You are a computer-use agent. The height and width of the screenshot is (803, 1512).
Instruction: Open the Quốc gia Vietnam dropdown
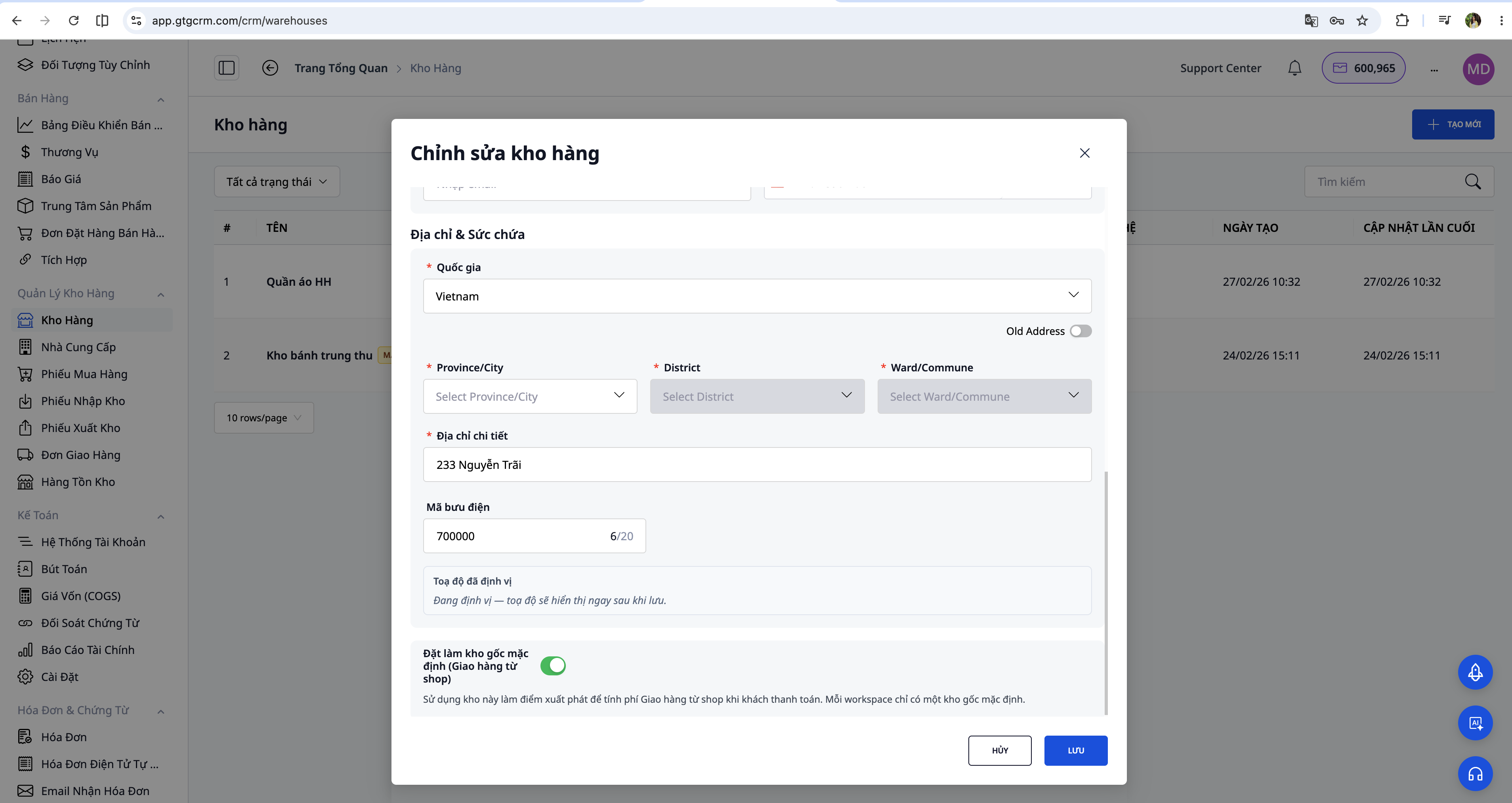[x=757, y=296]
